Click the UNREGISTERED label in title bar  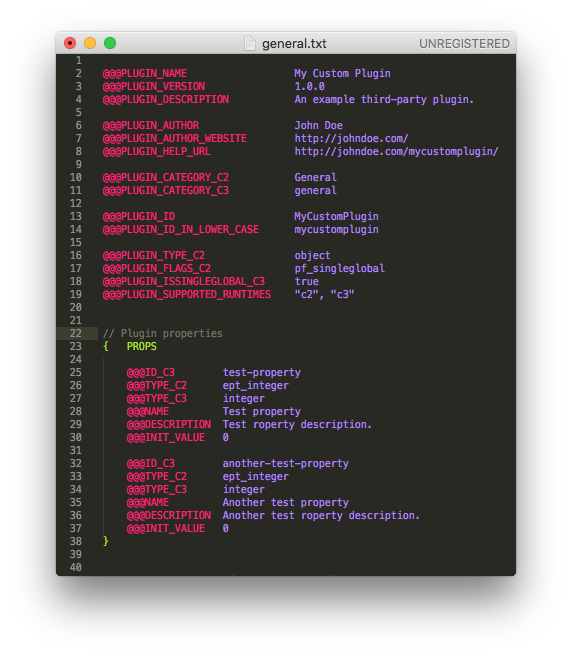point(464,44)
